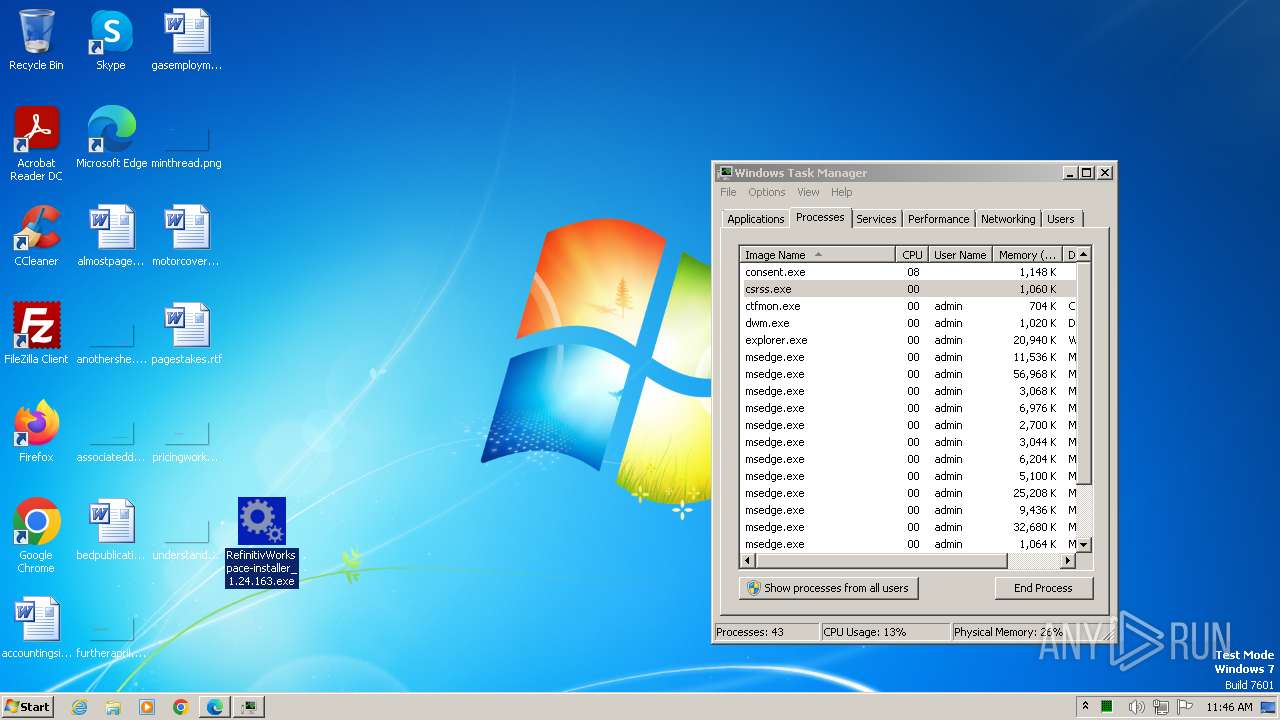Viewport: 1280px width, 720px height.
Task: Sort processes by Image Name column
Action: (x=817, y=255)
